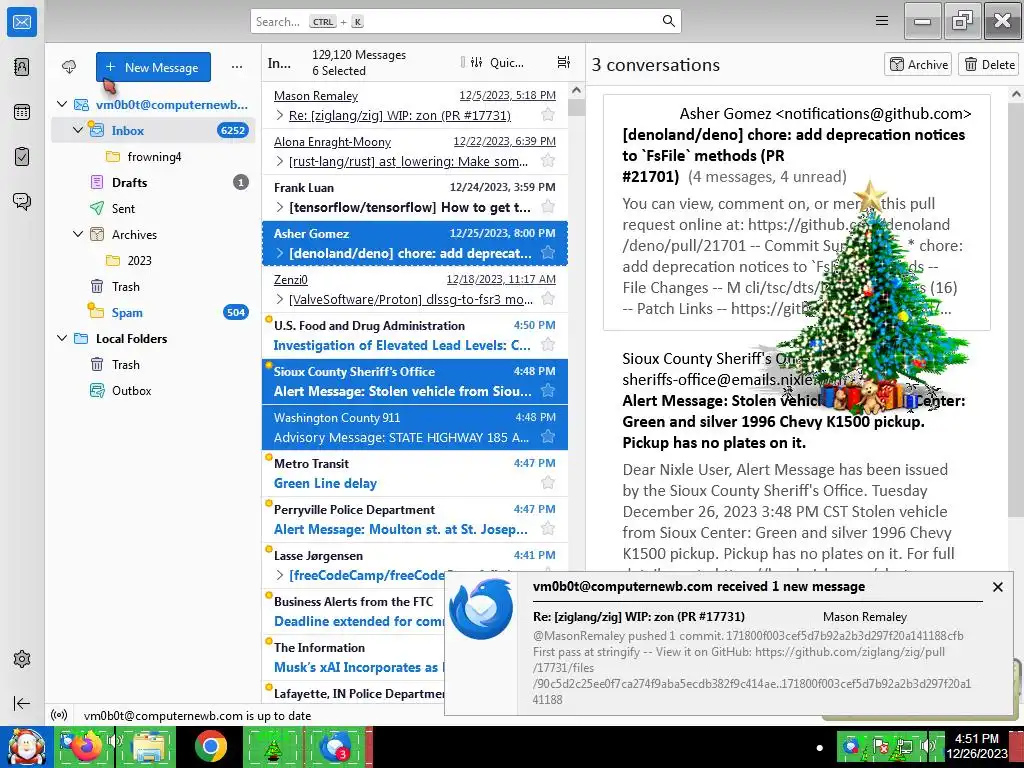Screen dimensions: 1024x768
Task: Star the Alona Enraght-Moony message
Action: tap(548, 161)
